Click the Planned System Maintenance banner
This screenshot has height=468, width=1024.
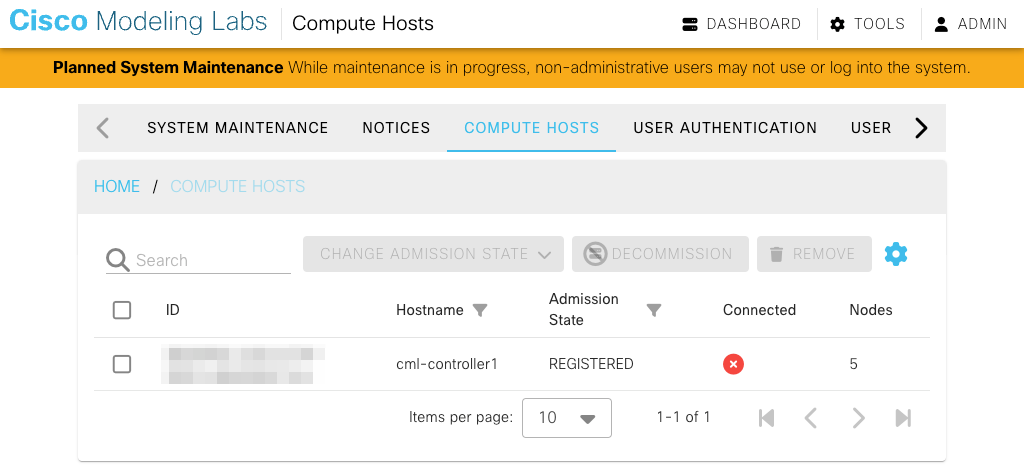(x=512, y=67)
